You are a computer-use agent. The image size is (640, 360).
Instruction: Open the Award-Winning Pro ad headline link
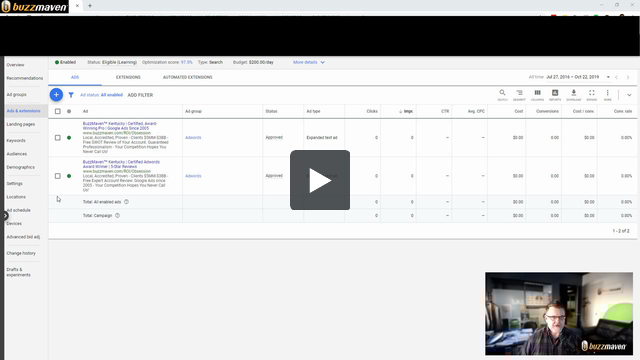click(120, 126)
